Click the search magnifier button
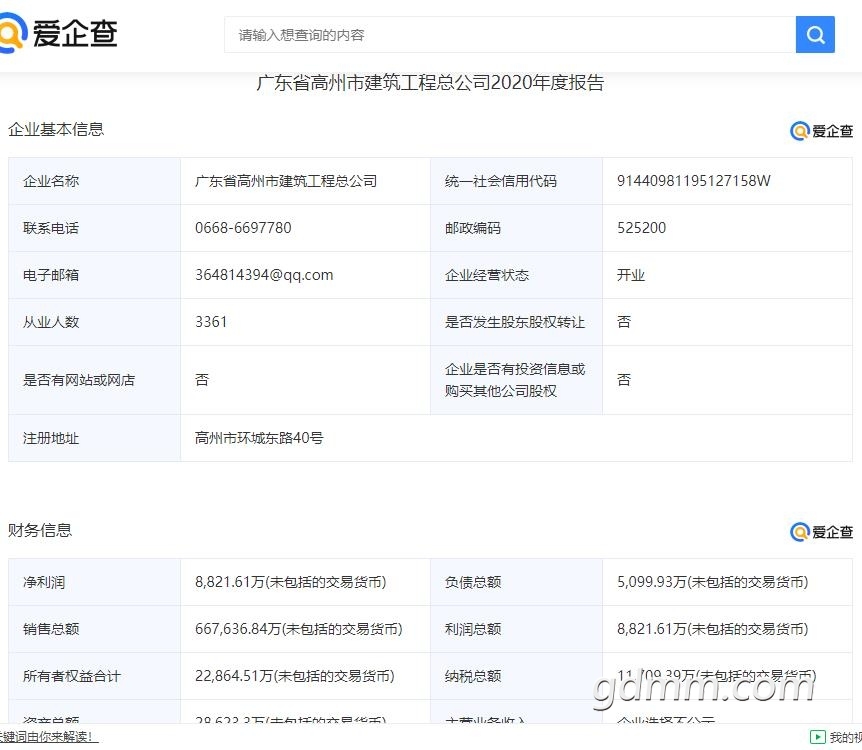 (x=815, y=35)
